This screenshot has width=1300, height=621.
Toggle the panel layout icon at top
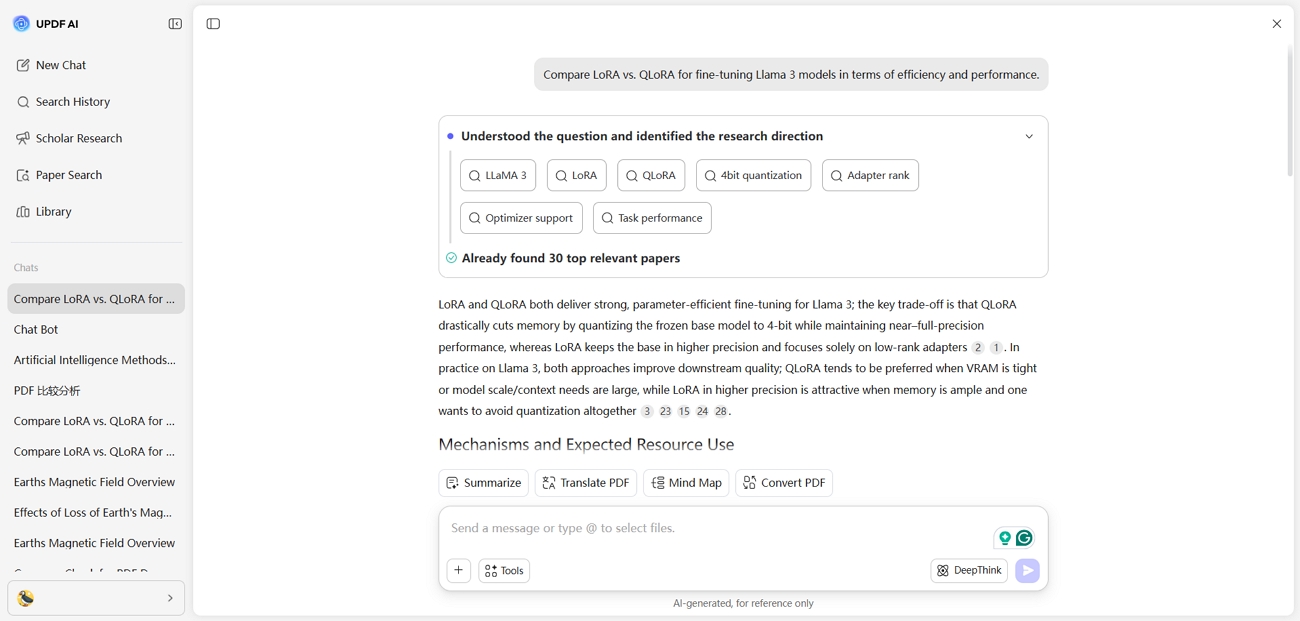pyautogui.click(x=213, y=24)
